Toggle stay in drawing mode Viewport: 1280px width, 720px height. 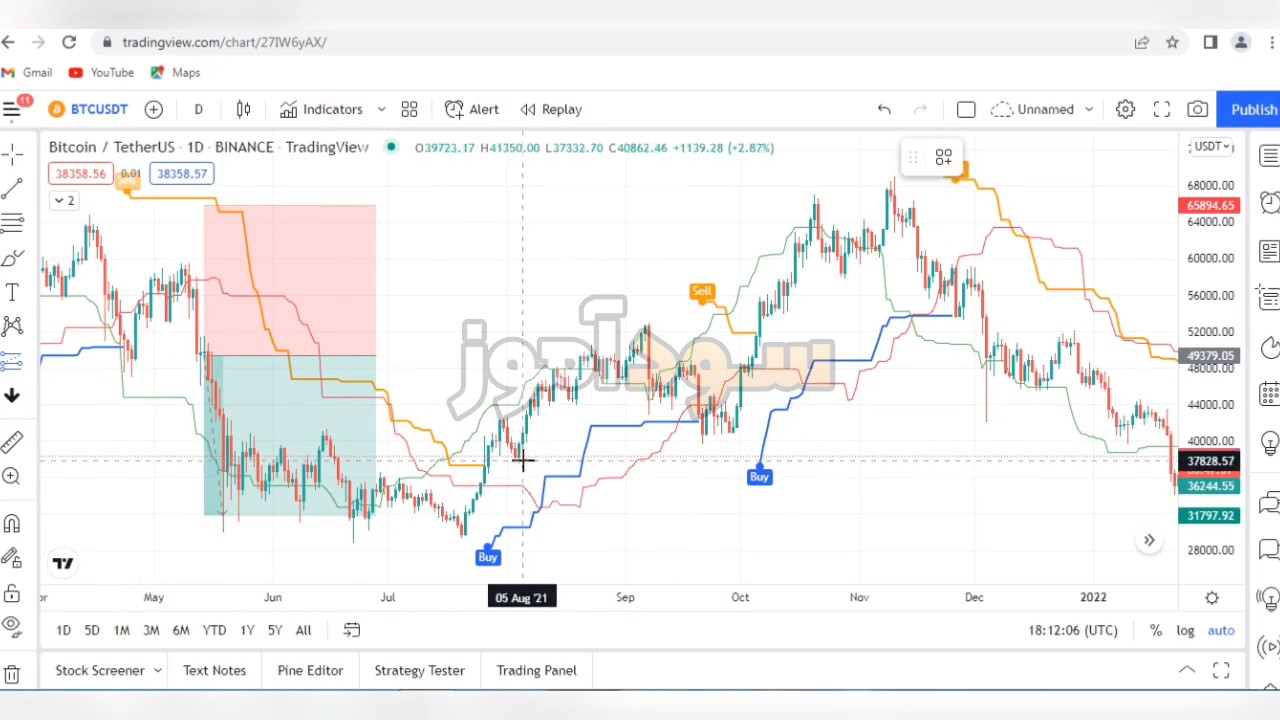pos(12,558)
